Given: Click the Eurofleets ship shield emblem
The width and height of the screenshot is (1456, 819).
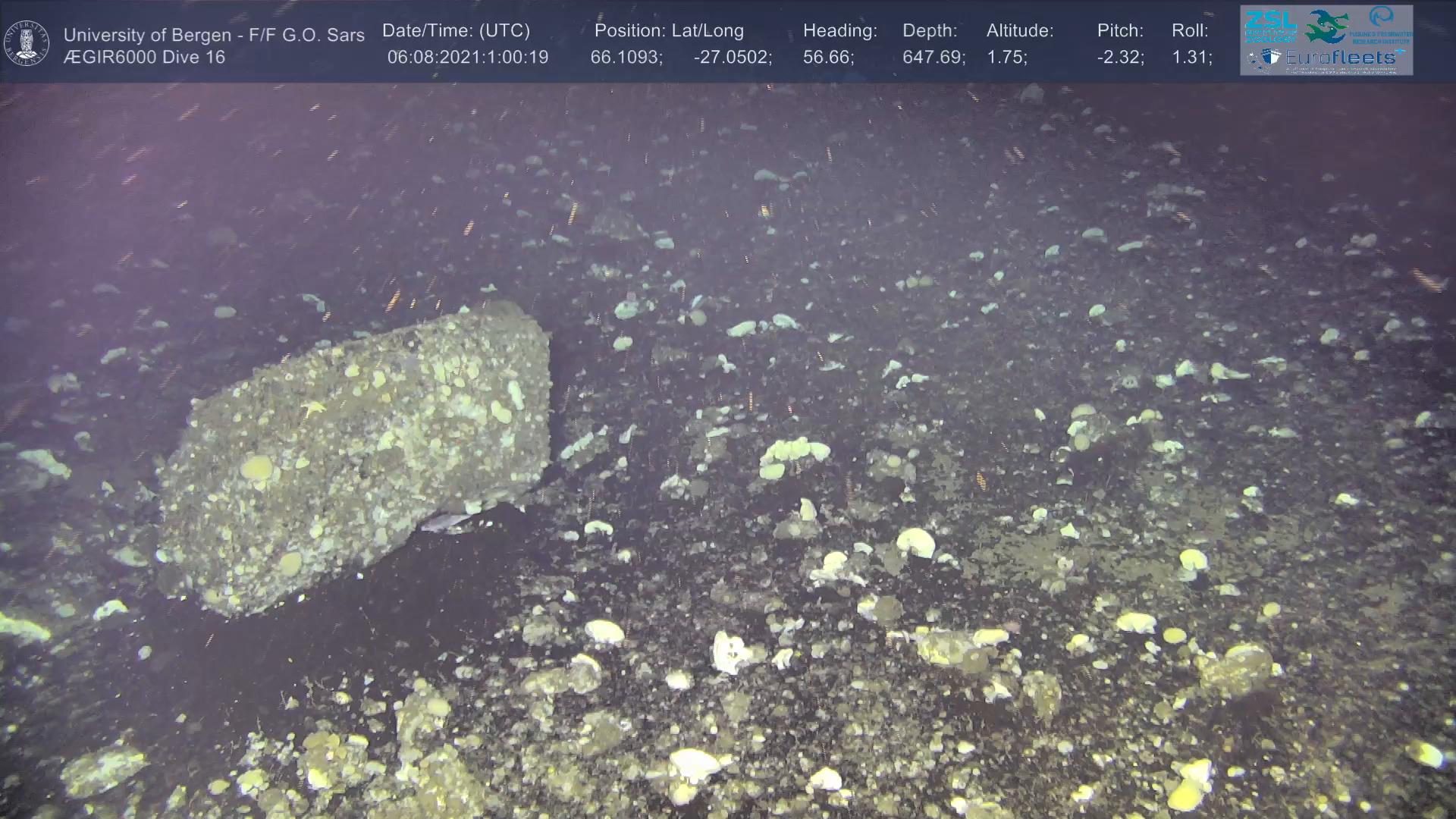Looking at the screenshot, I should pos(1270,58).
